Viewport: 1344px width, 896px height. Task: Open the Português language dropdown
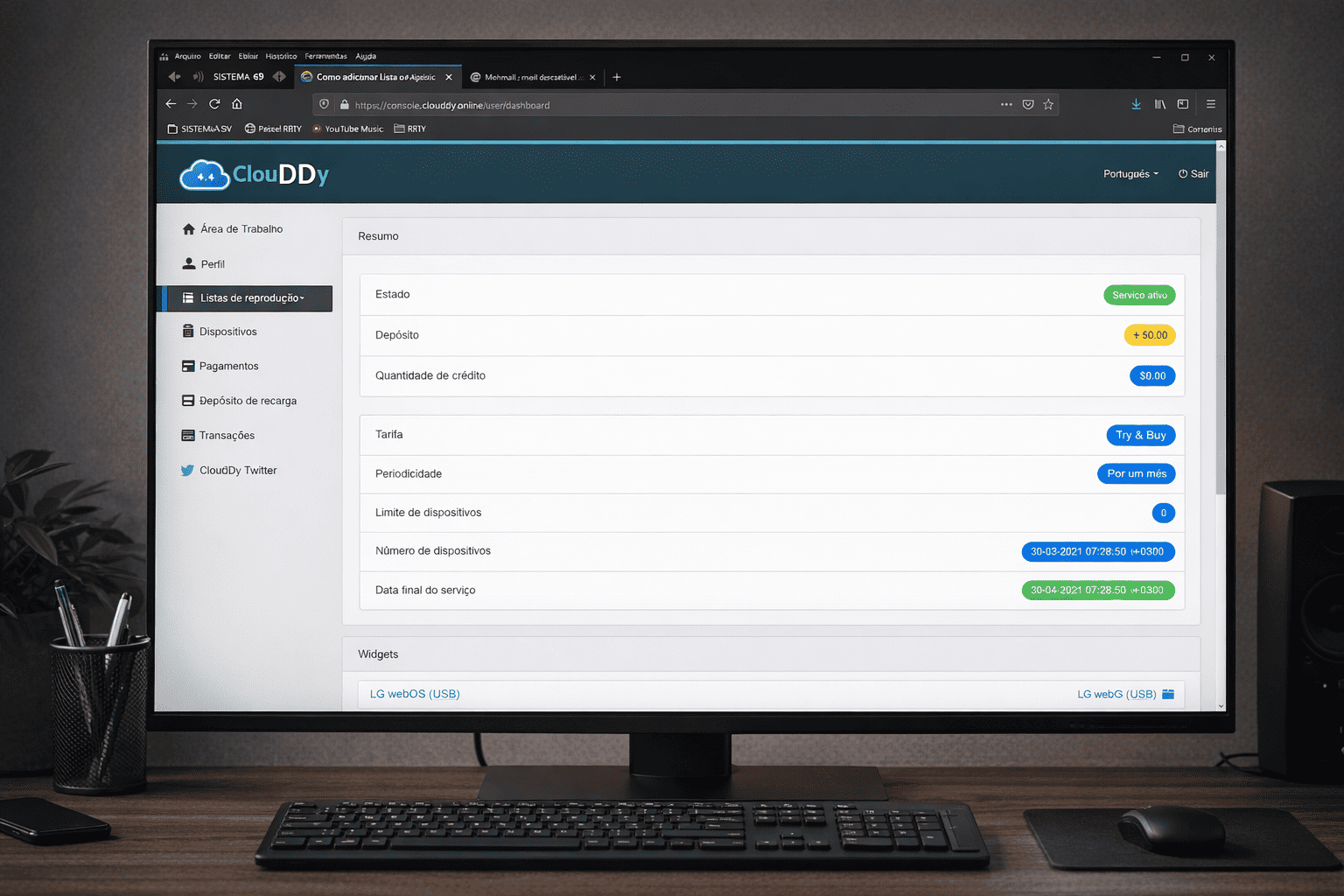[1130, 173]
